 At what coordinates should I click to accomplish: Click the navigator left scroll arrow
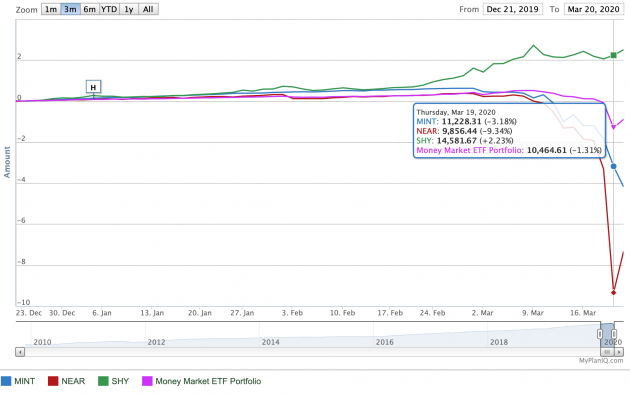(20, 352)
